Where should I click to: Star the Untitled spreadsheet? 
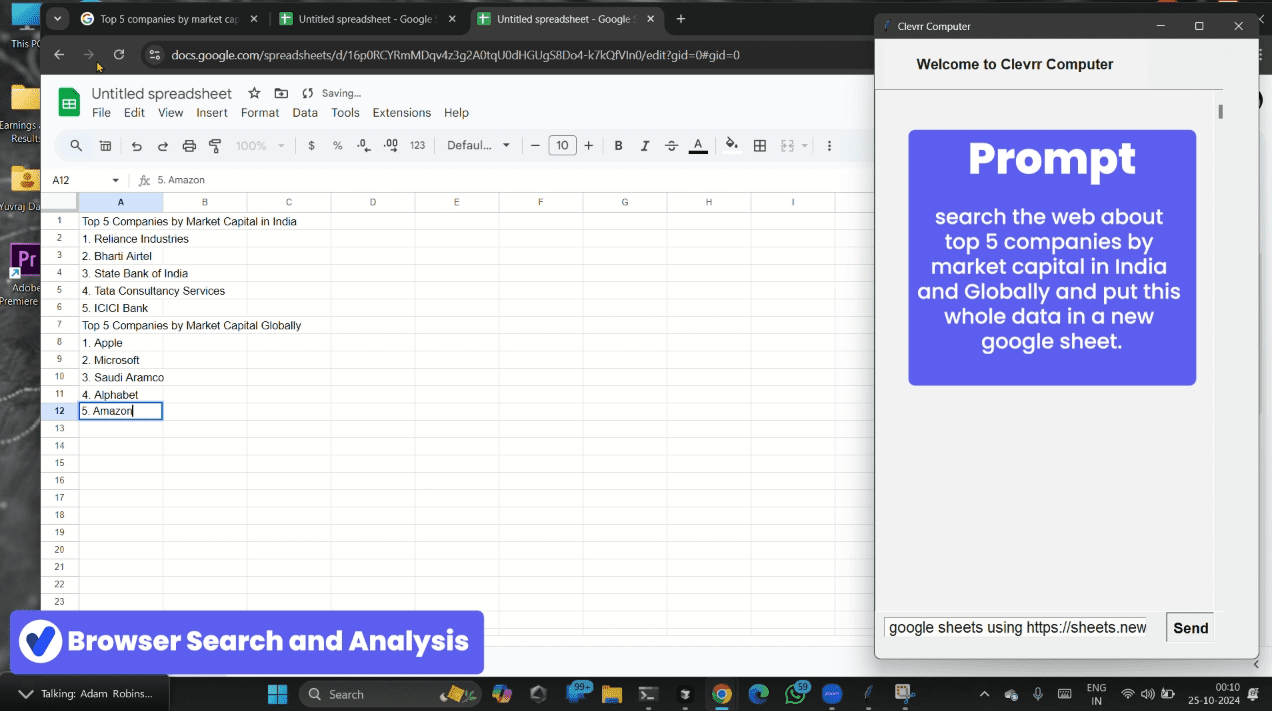254,93
